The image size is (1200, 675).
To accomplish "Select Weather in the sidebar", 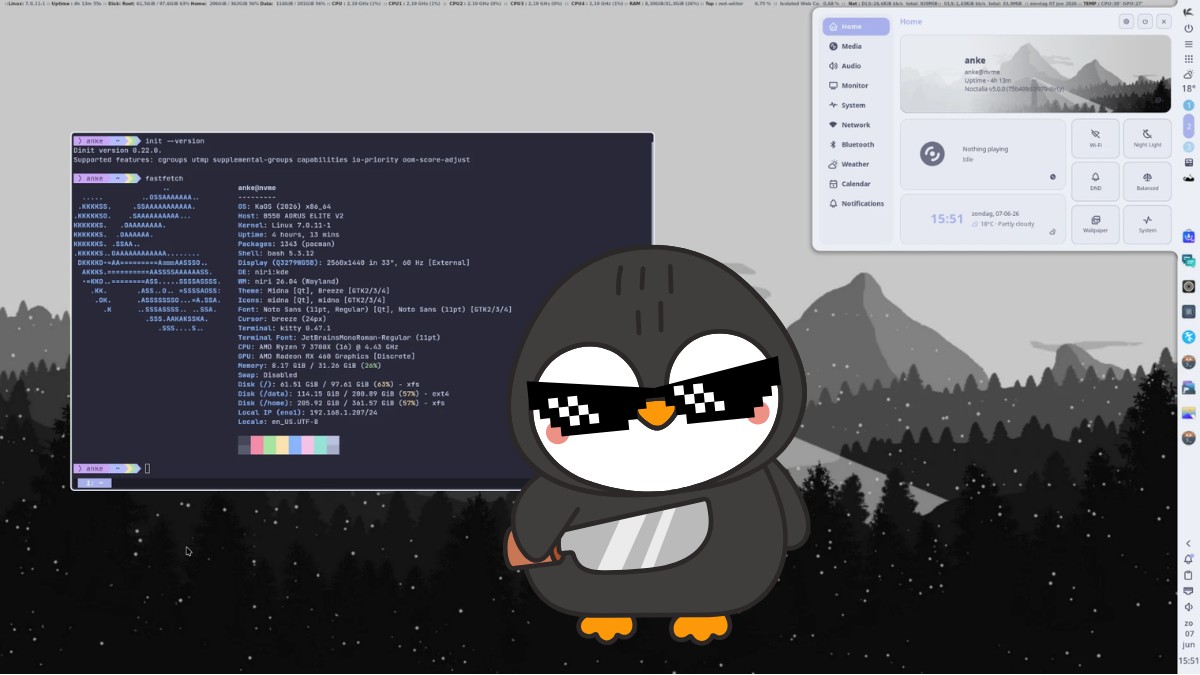I will click(x=856, y=164).
